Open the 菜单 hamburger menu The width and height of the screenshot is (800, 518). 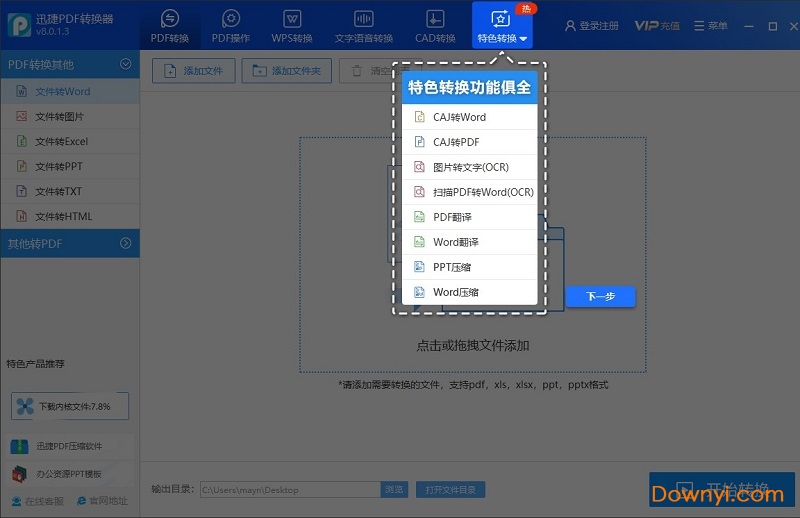point(711,26)
